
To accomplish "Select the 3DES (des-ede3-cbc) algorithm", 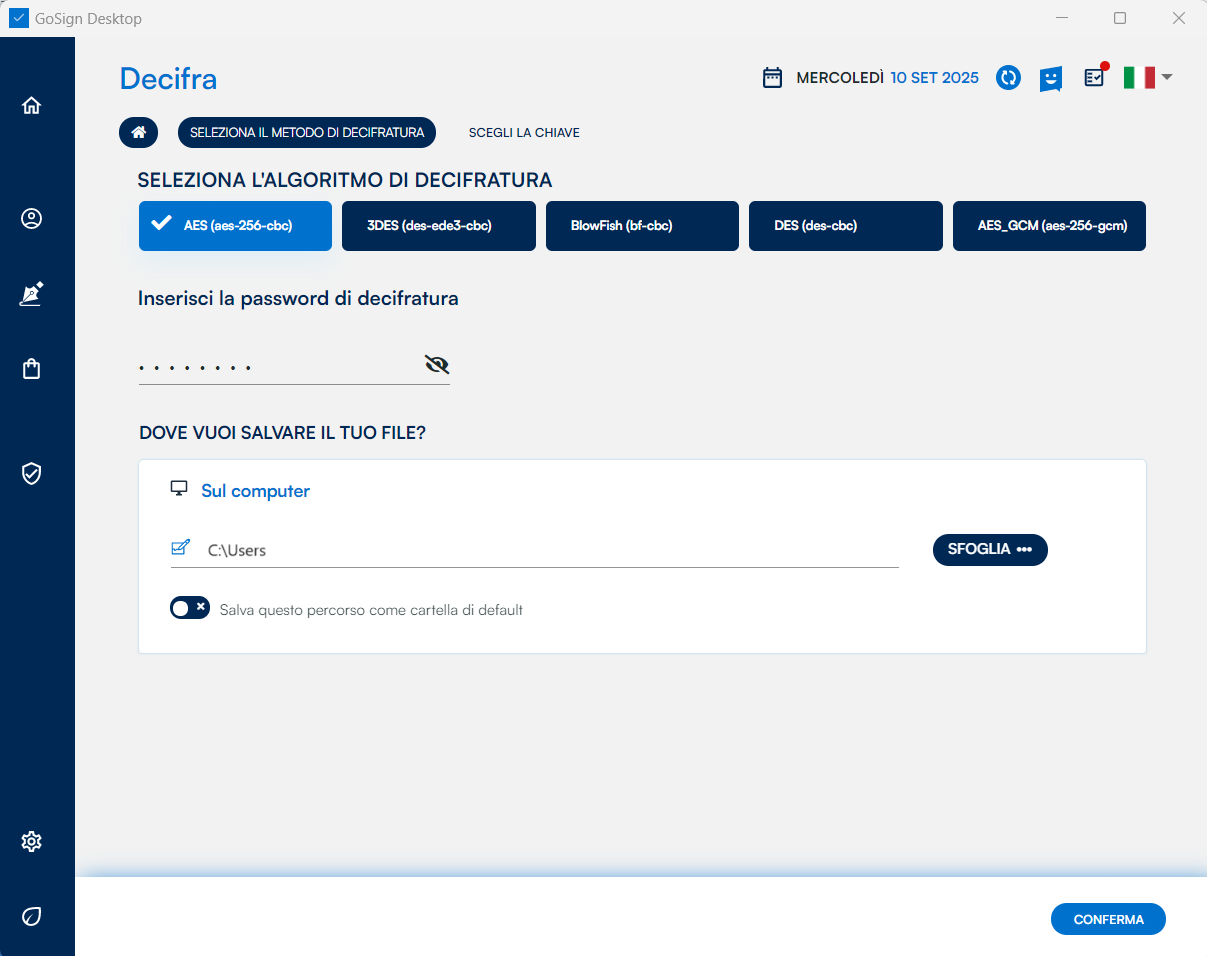I will point(438,226).
